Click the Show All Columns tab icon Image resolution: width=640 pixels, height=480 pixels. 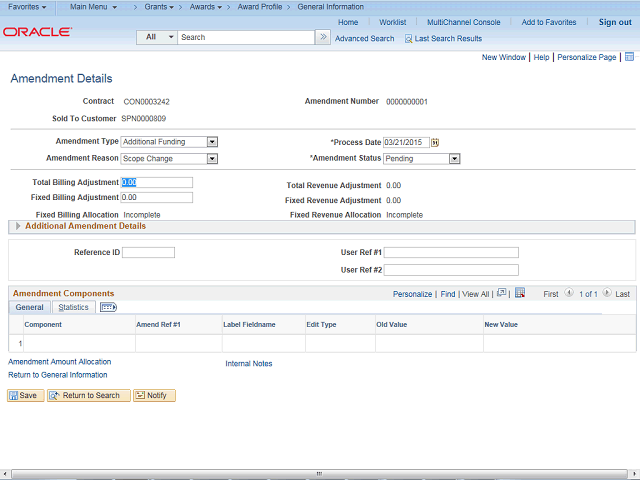pyautogui.click(x=109, y=307)
